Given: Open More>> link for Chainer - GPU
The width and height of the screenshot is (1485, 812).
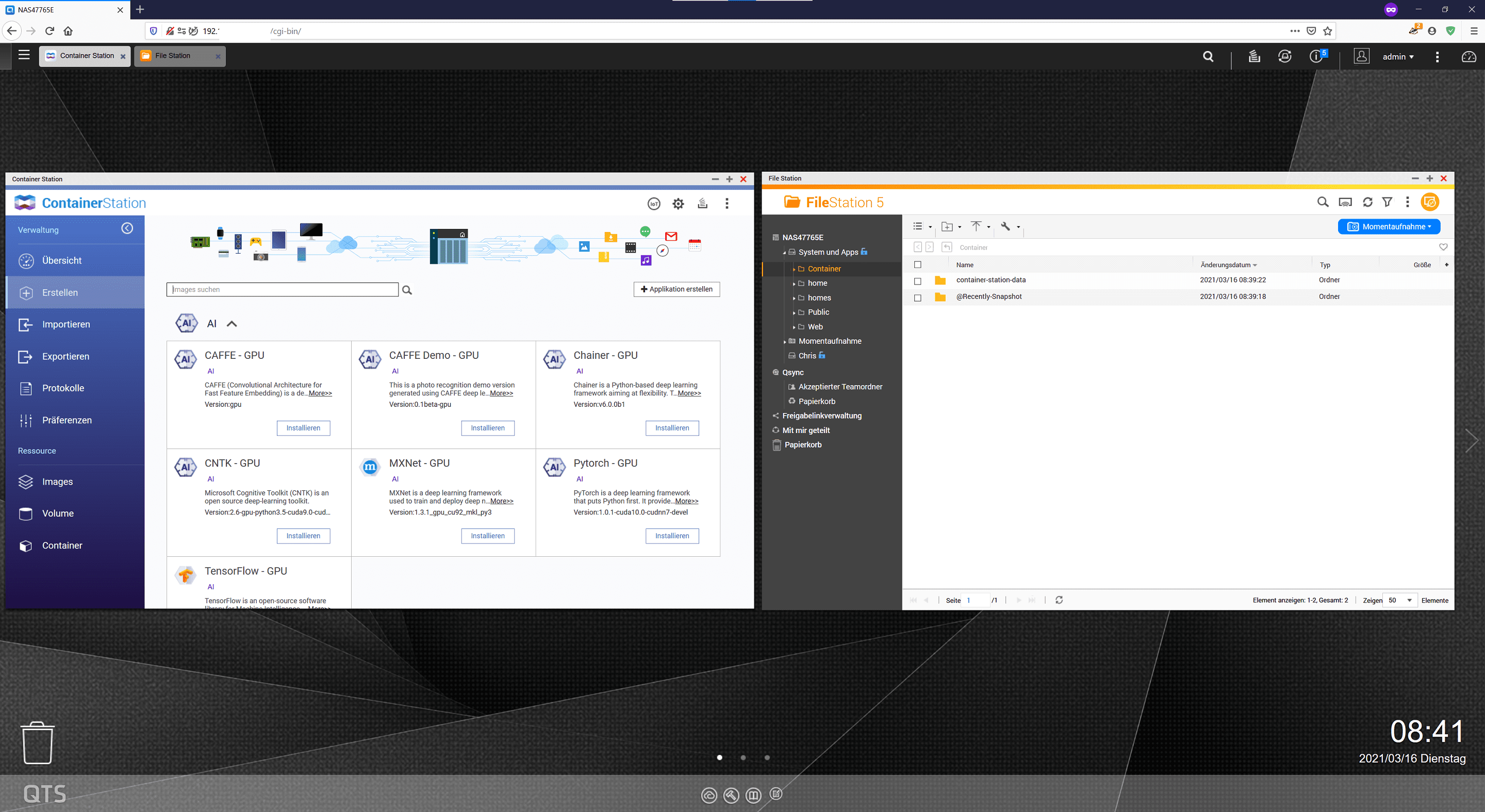Looking at the screenshot, I should point(689,393).
